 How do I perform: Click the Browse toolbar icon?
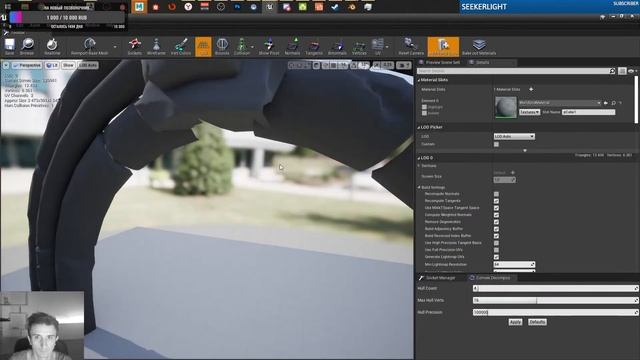point(27,47)
